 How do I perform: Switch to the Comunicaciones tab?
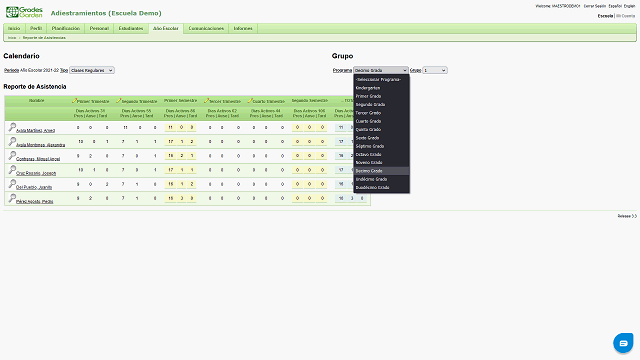[x=206, y=29]
